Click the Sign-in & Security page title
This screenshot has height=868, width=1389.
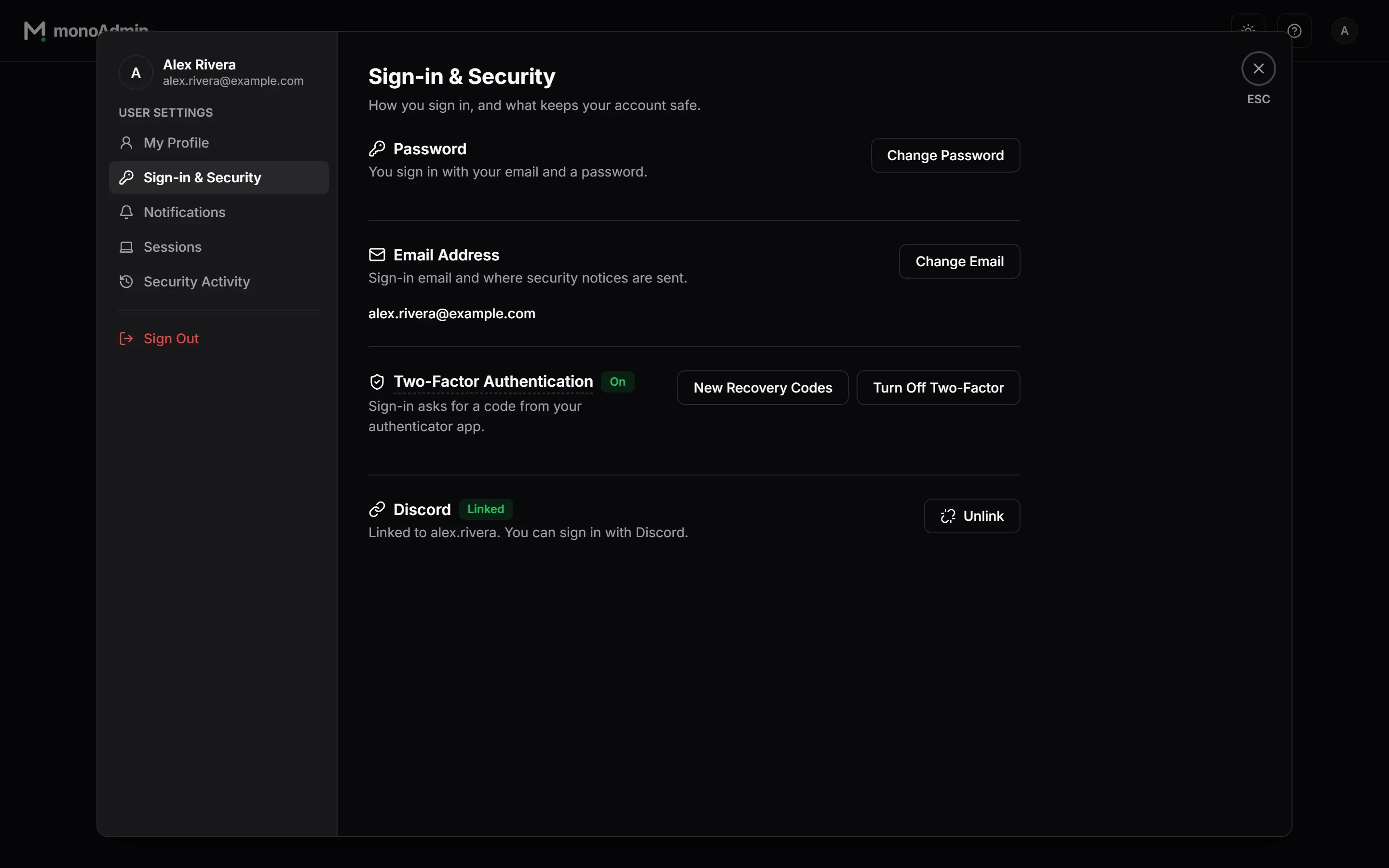462,76
